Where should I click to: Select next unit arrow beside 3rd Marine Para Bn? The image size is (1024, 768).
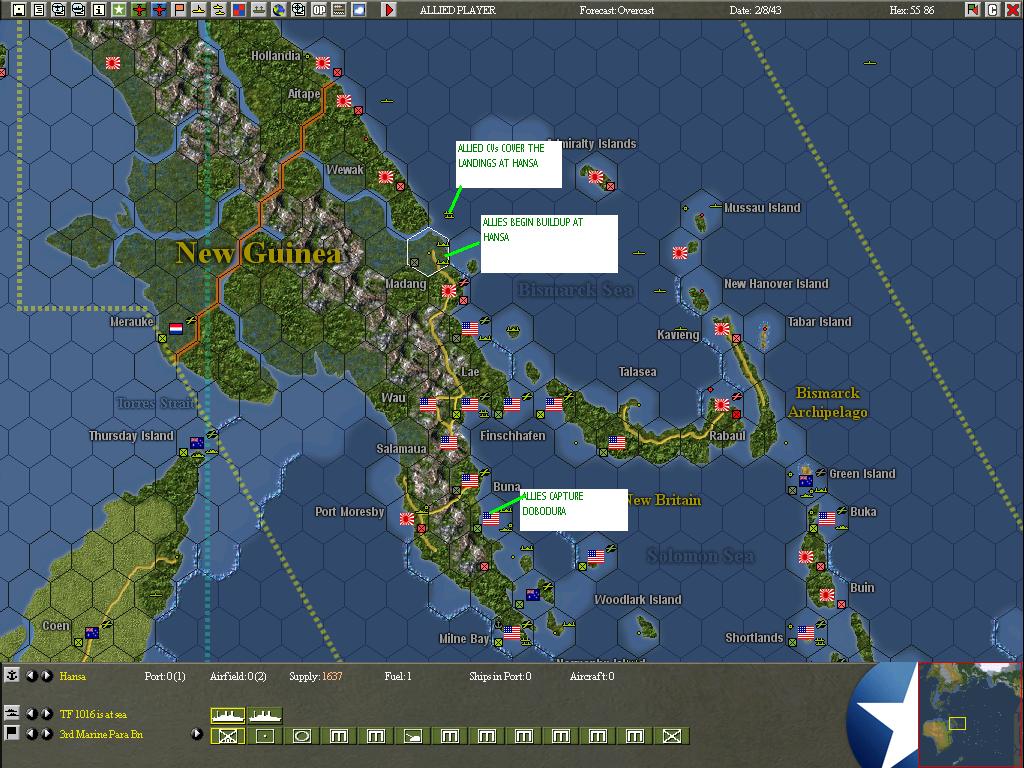pyautogui.click(x=46, y=734)
